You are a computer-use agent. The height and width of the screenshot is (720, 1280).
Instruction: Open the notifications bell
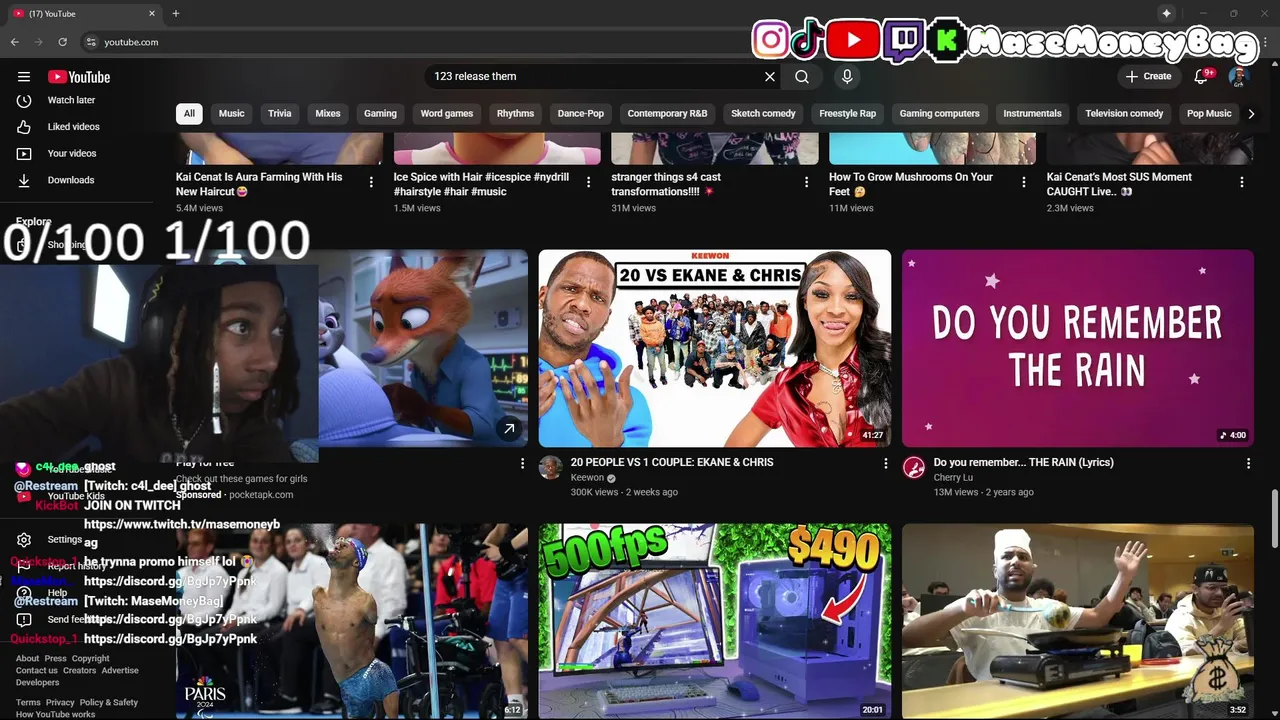tap(1202, 76)
